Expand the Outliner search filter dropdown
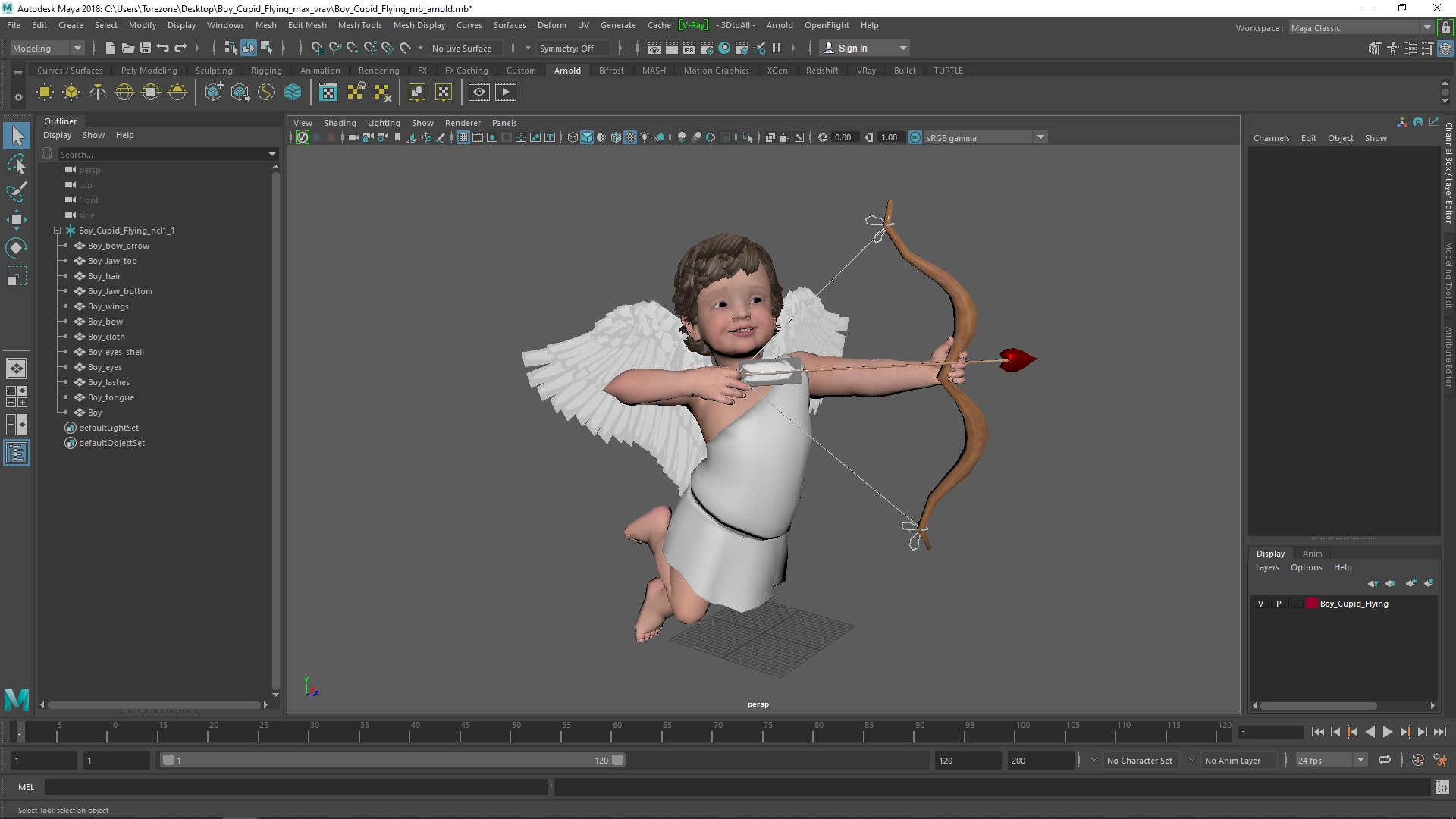The image size is (1456, 819). tap(272, 154)
